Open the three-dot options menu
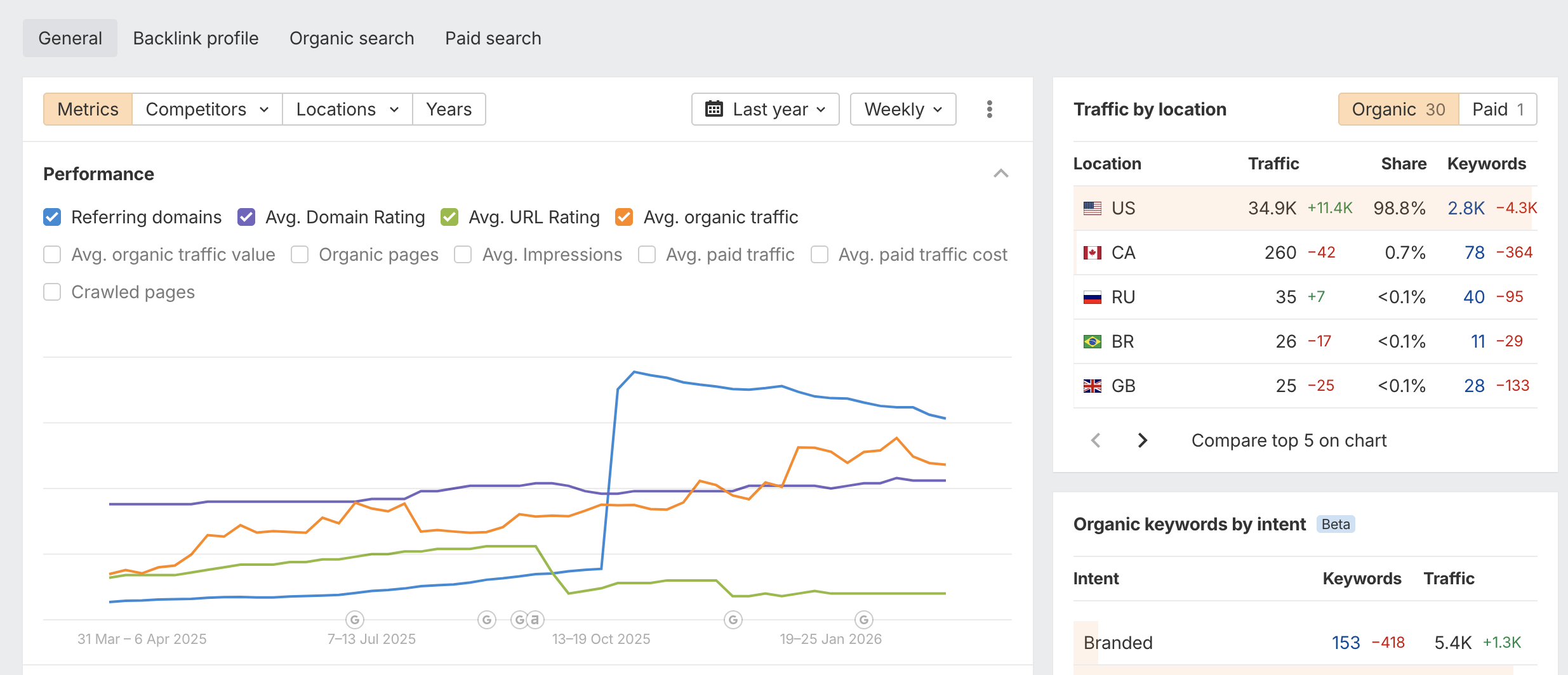The image size is (1568, 675). click(x=989, y=109)
